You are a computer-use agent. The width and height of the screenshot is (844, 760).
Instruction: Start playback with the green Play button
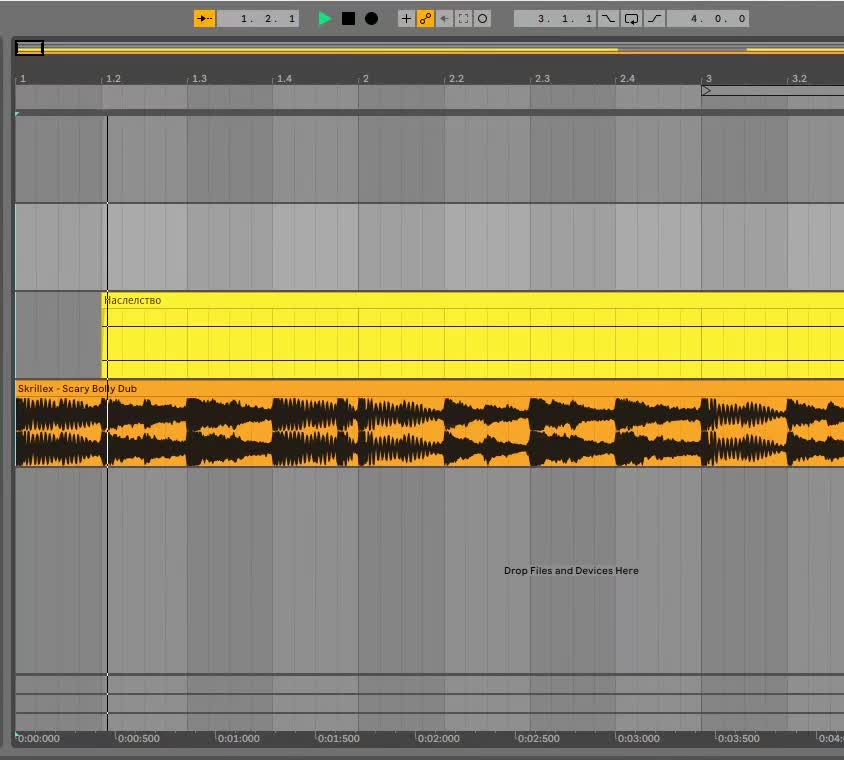pyautogui.click(x=325, y=19)
